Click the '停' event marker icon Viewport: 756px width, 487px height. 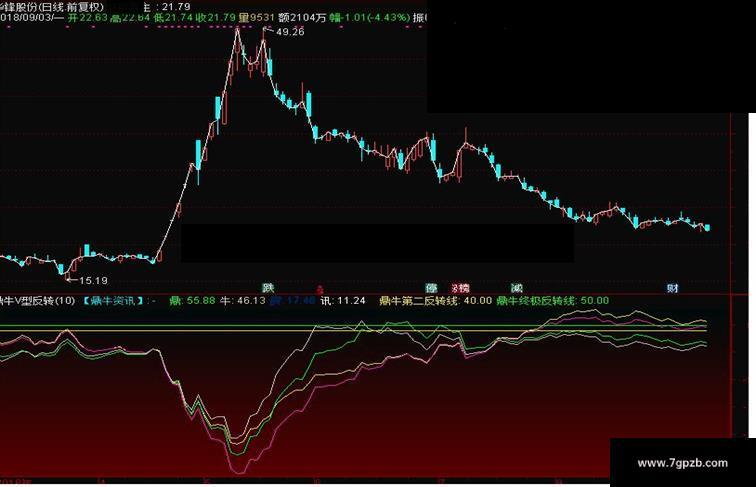coord(432,288)
